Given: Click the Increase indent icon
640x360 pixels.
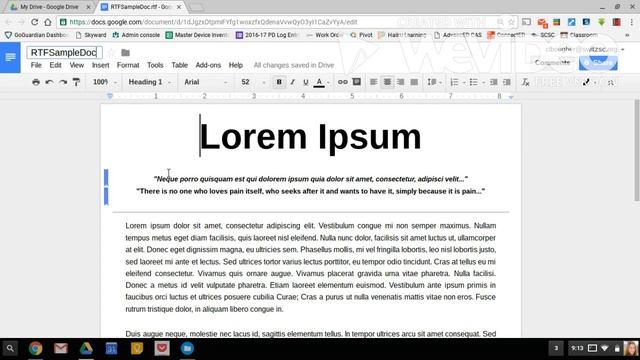Looking at the screenshot, I should click(507, 82).
